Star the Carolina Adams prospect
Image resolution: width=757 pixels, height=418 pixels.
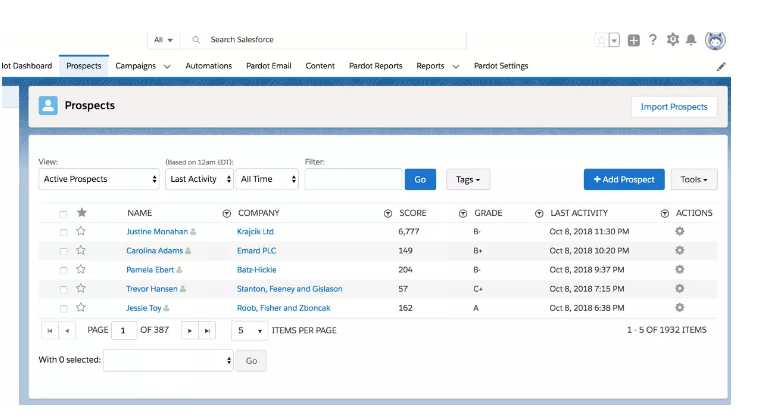(x=81, y=250)
